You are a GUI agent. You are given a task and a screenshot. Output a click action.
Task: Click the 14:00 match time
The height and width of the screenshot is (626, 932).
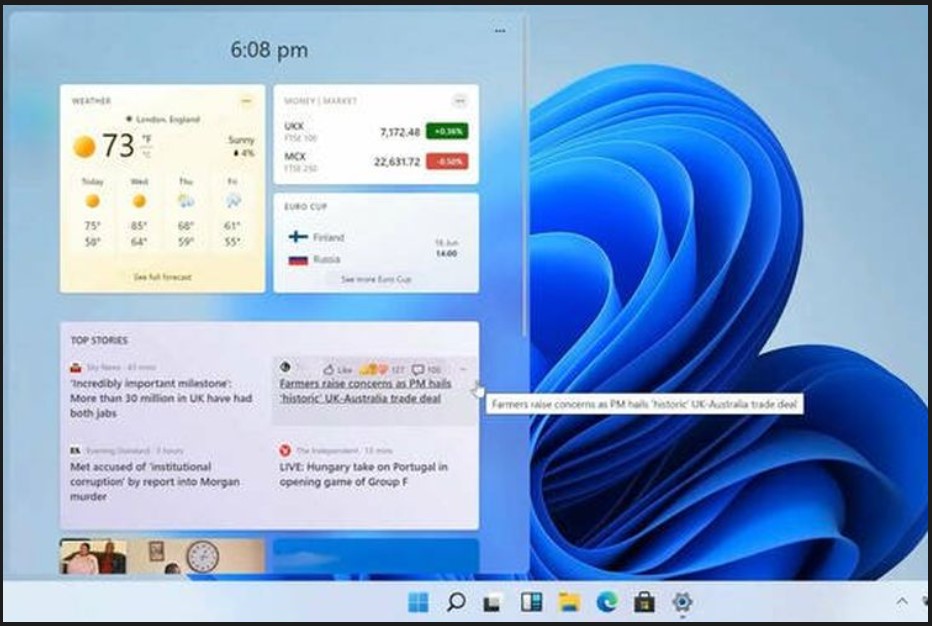coord(446,254)
